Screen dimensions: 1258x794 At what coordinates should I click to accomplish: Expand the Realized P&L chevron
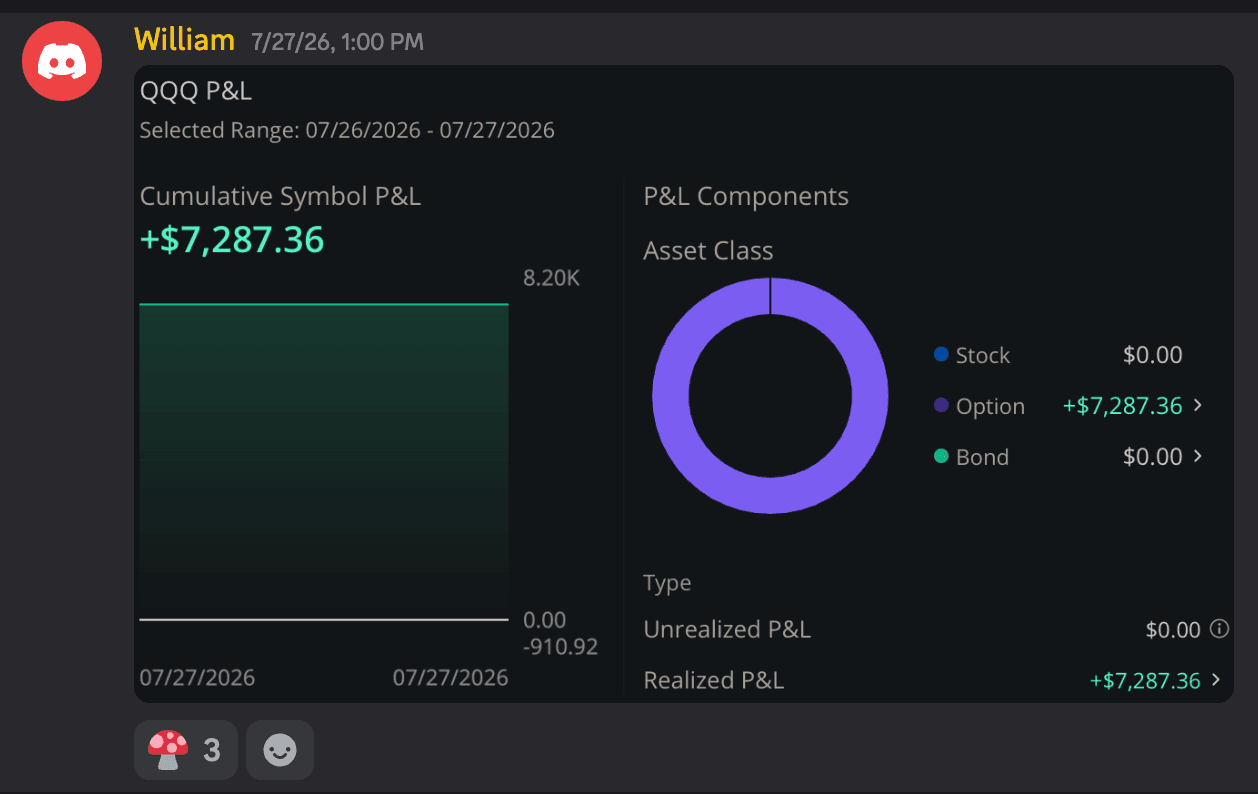click(x=1216, y=680)
